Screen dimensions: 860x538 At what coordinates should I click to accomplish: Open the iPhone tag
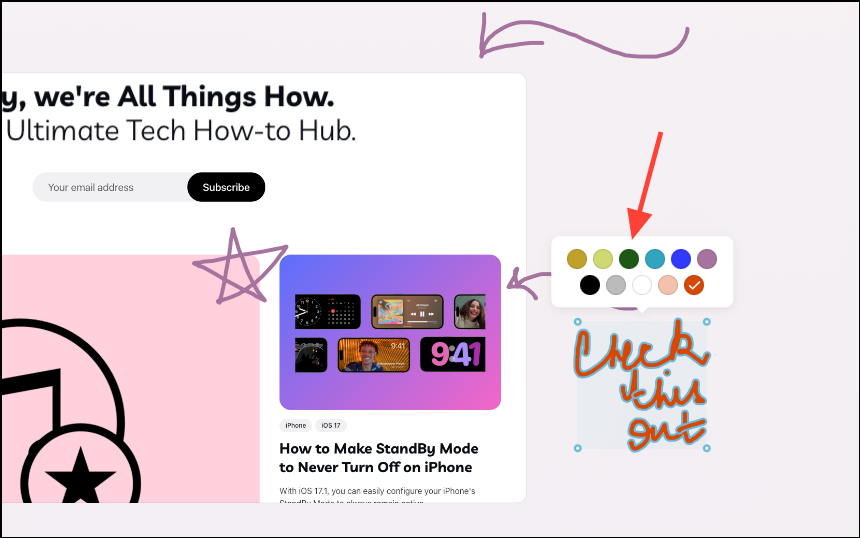pyautogui.click(x=296, y=426)
